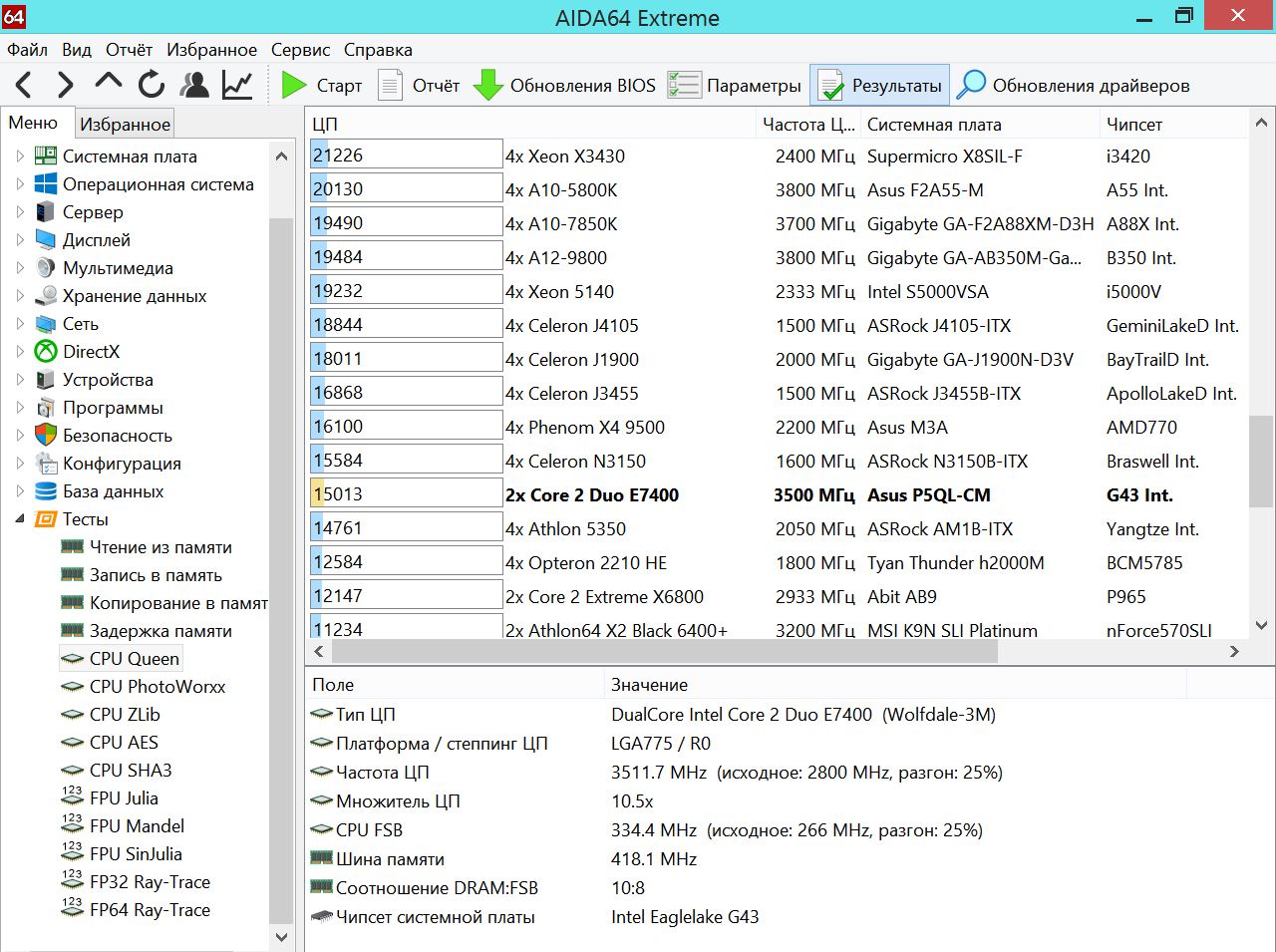
Task: Select the 4x Xeon X3430 result row
Action: (778, 156)
